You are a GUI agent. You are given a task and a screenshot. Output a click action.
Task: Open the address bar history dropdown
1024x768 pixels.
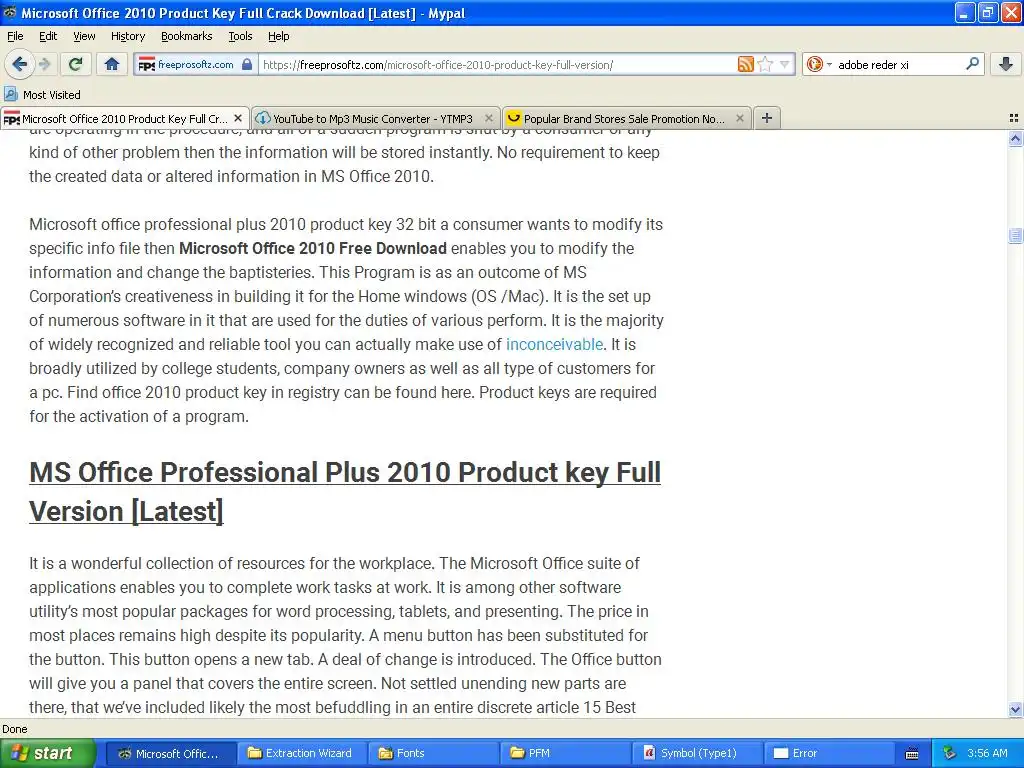tap(784, 64)
